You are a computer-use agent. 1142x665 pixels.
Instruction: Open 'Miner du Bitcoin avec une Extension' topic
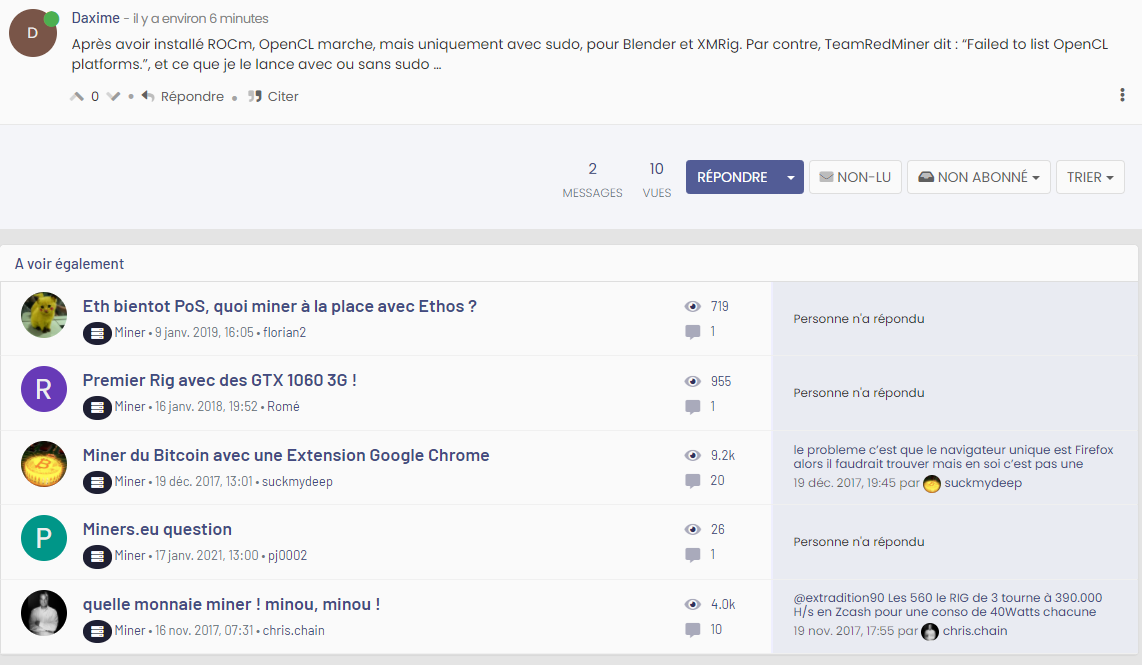(x=286, y=455)
